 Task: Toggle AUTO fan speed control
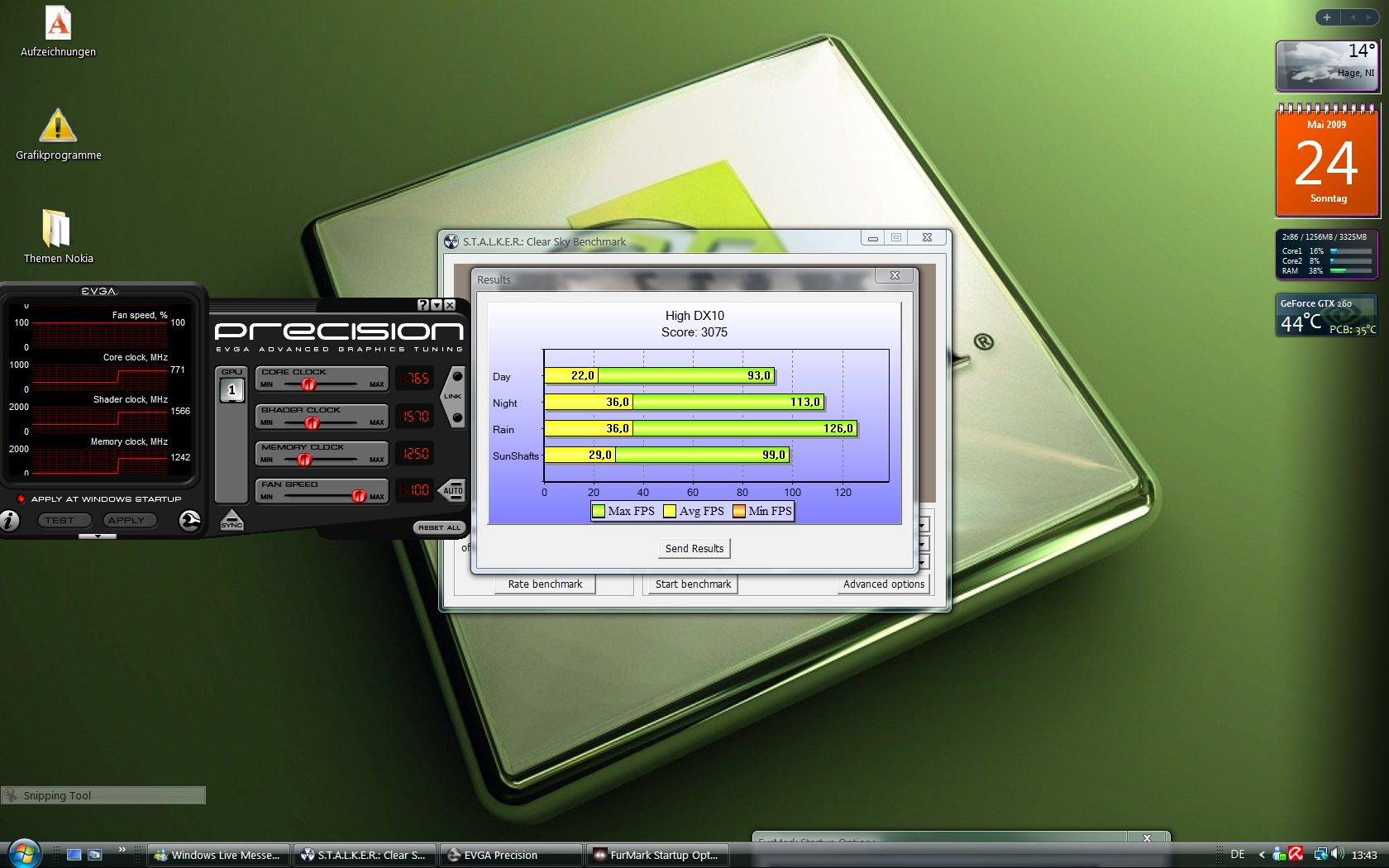[x=452, y=490]
